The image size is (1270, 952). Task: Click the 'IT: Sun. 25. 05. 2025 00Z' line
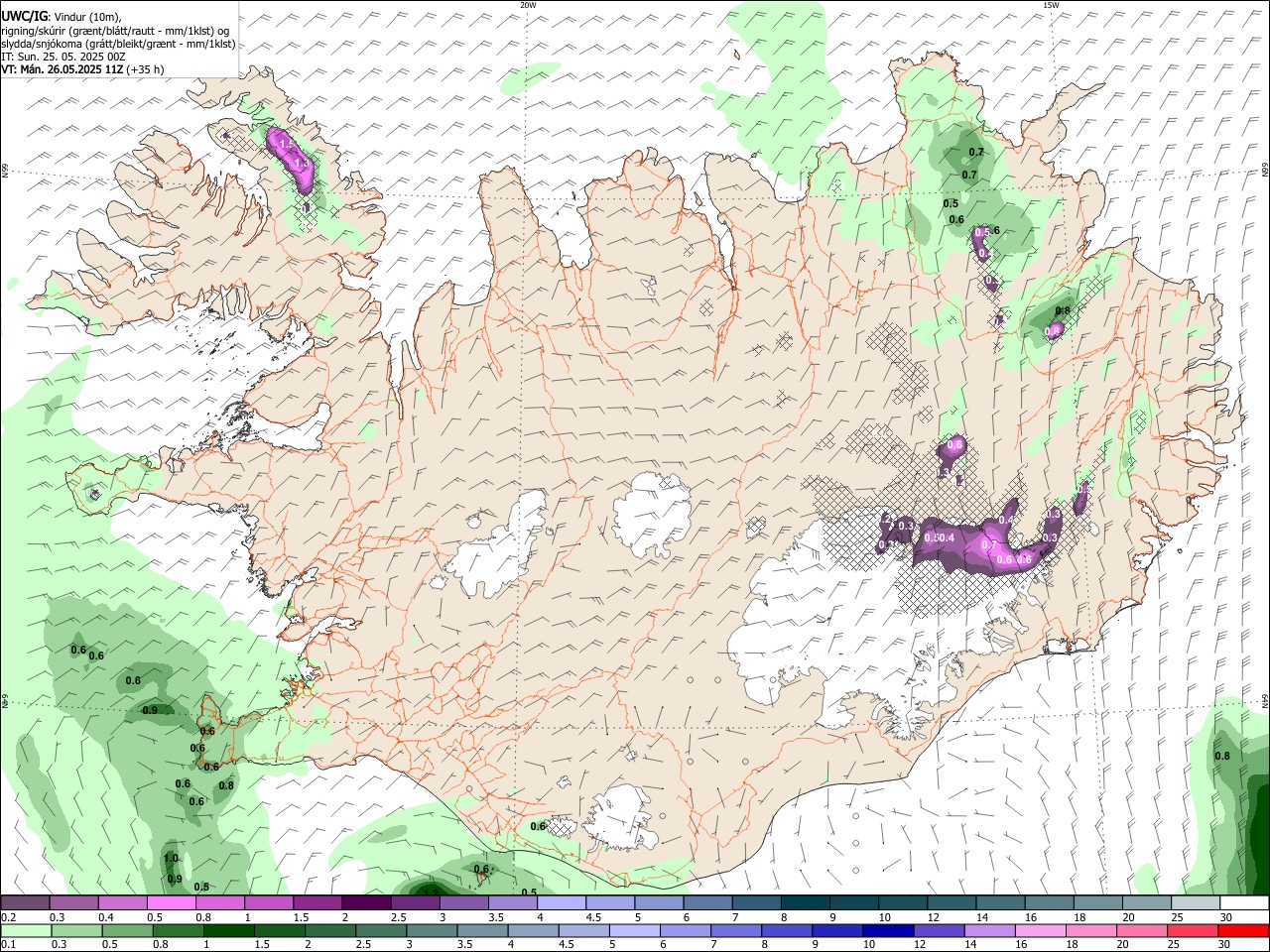point(63,57)
